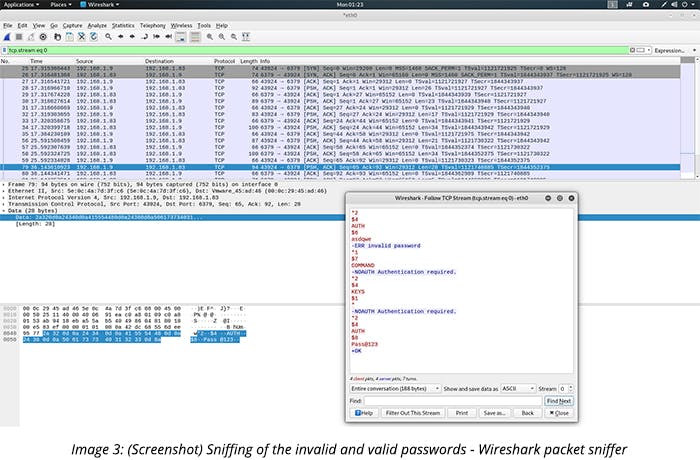
Task: Click the Find text field
Action: 453,401
